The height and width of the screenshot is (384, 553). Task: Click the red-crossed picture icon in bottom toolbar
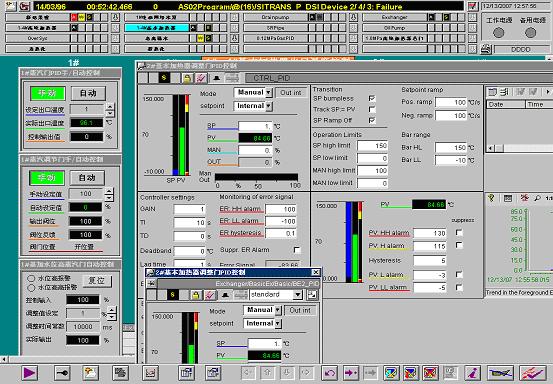(431, 373)
